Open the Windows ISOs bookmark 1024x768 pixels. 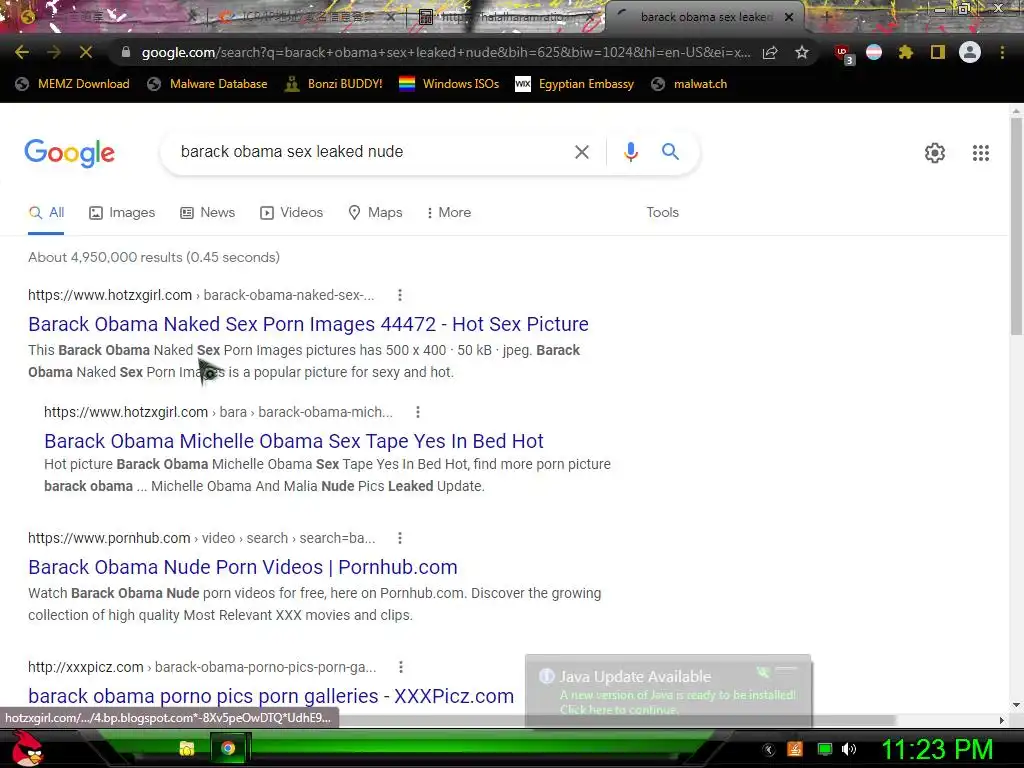click(449, 84)
